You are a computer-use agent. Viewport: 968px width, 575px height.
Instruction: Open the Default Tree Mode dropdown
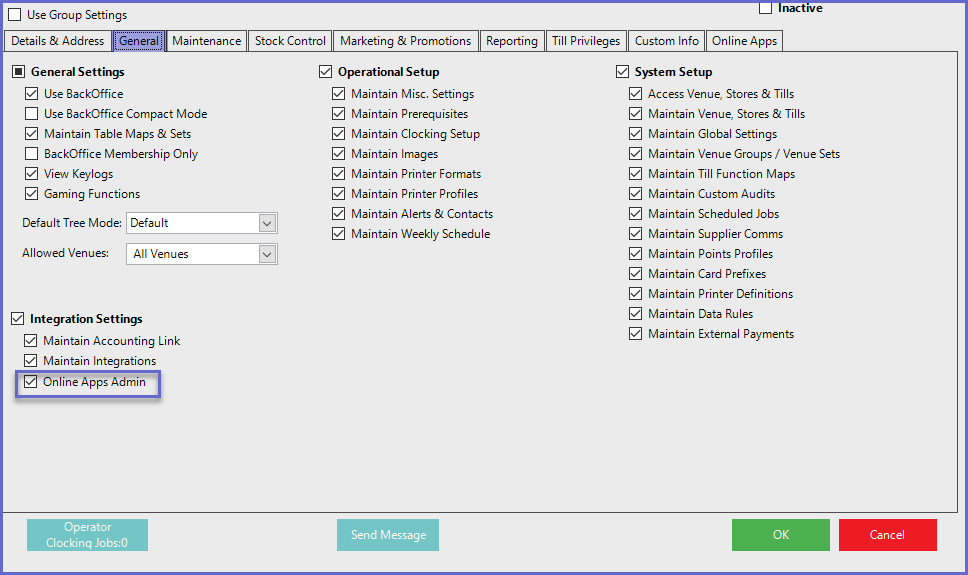(x=267, y=223)
